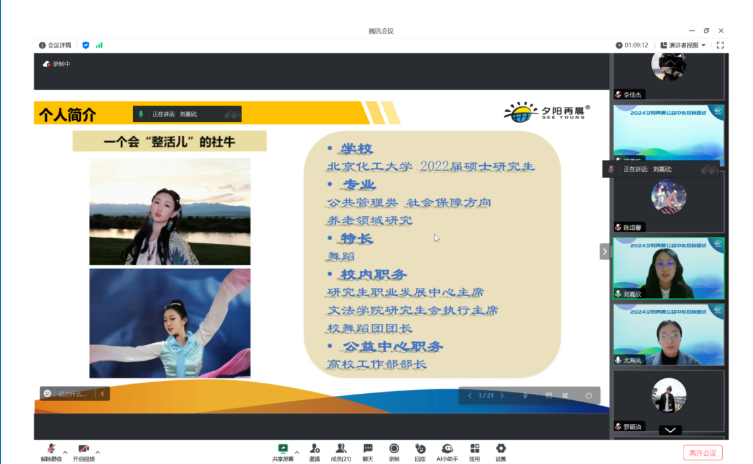Click the red Leave Meeting button
Image resolution: width=753 pixels, height=464 pixels.
click(702, 453)
